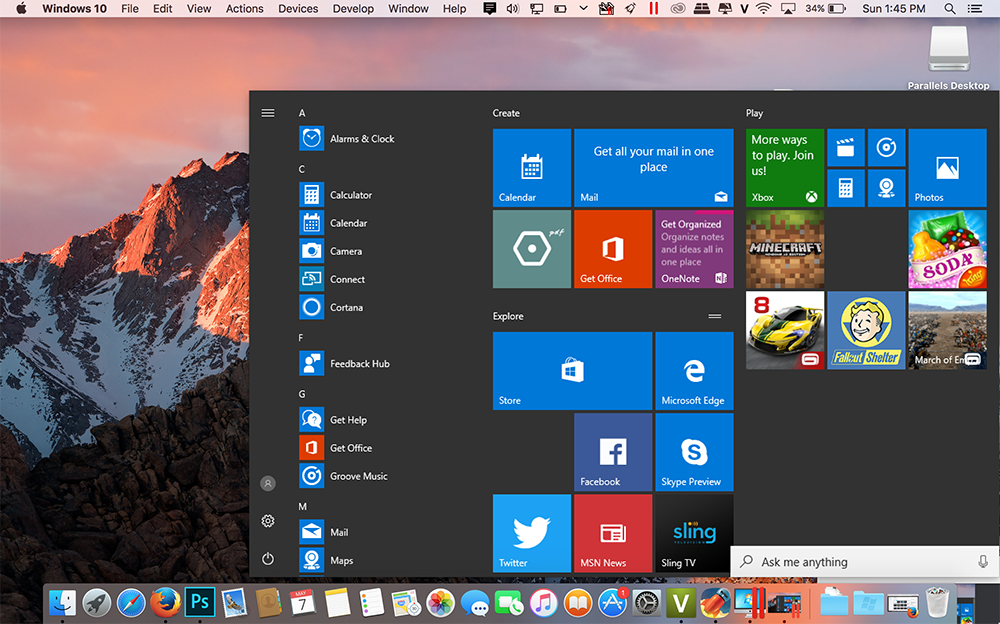Click the letter A section header
This screenshot has width=1000, height=624.
pyautogui.click(x=302, y=112)
